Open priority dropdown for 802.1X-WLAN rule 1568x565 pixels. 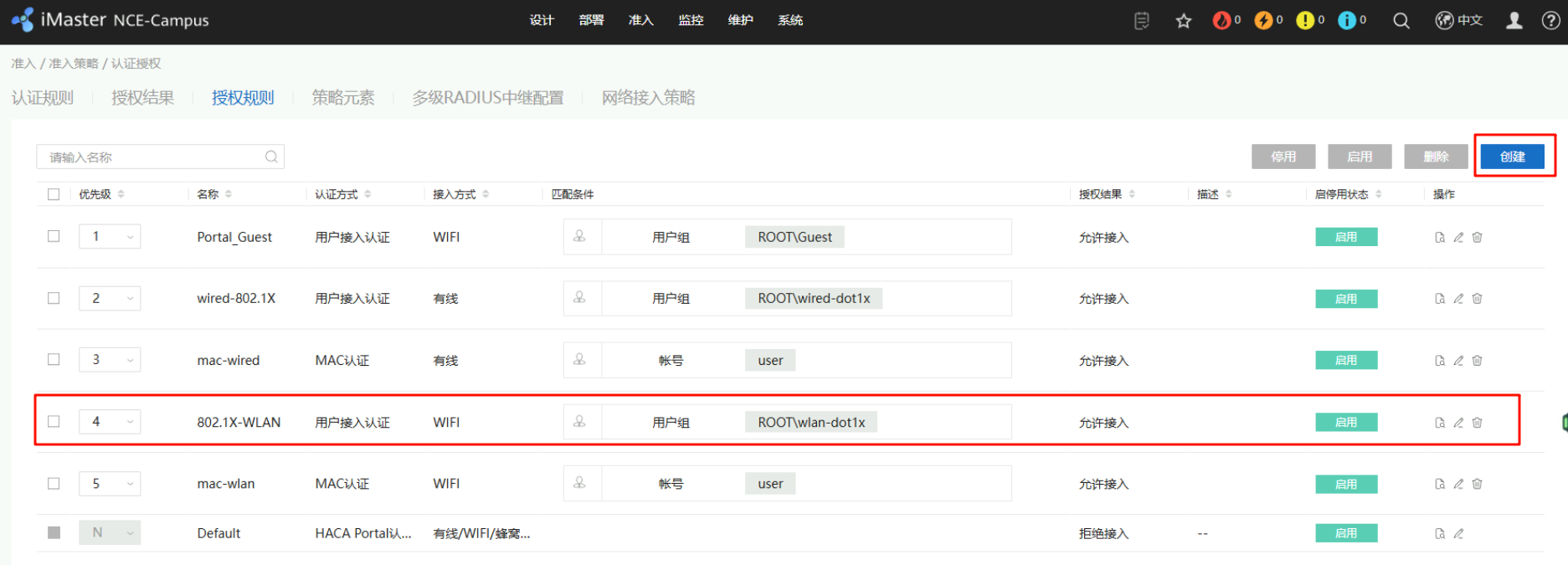click(130, 422)
